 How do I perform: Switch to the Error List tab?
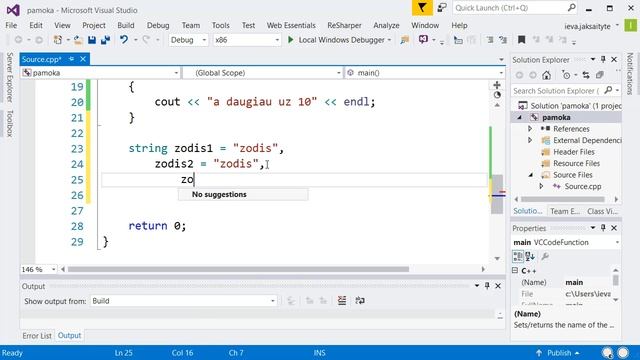(37, 336)
